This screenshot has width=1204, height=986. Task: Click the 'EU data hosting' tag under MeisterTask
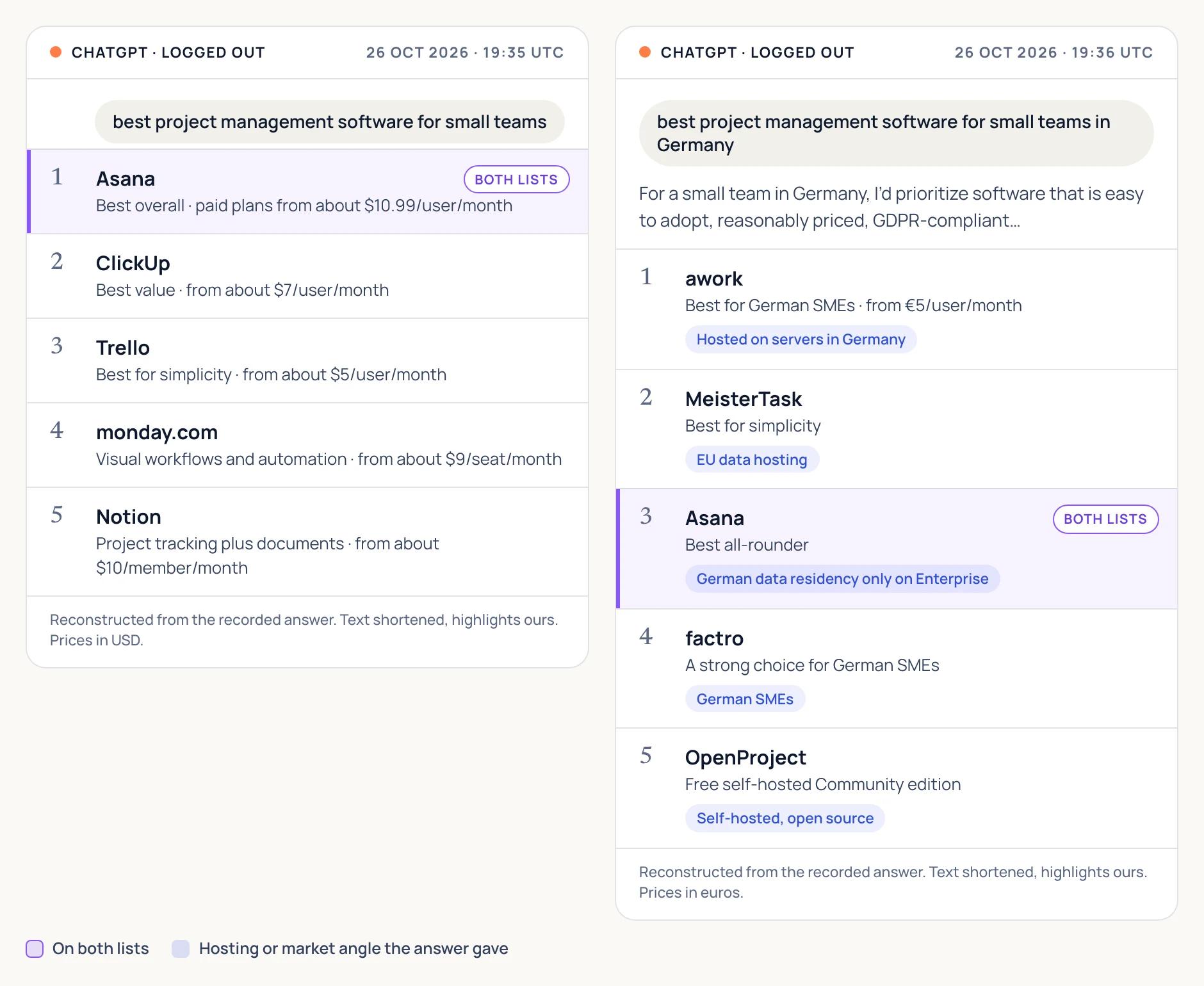752,460
